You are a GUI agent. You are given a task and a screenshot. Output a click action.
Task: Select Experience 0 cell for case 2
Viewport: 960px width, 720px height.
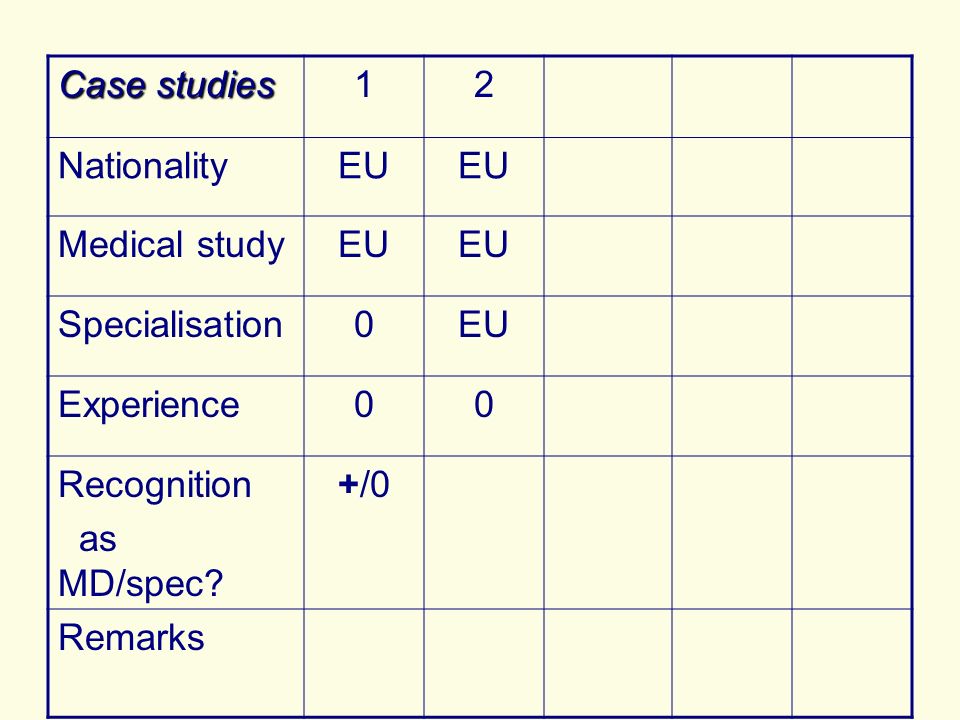(x=484, y=416)
